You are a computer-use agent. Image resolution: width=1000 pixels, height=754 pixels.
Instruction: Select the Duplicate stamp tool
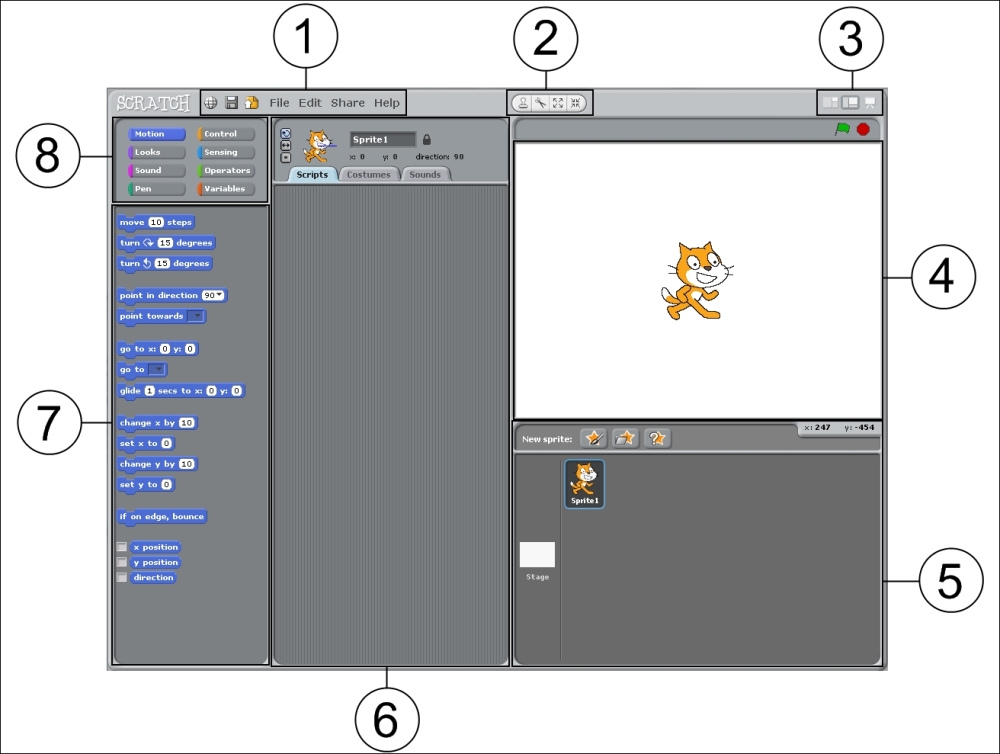pos(523,103)
